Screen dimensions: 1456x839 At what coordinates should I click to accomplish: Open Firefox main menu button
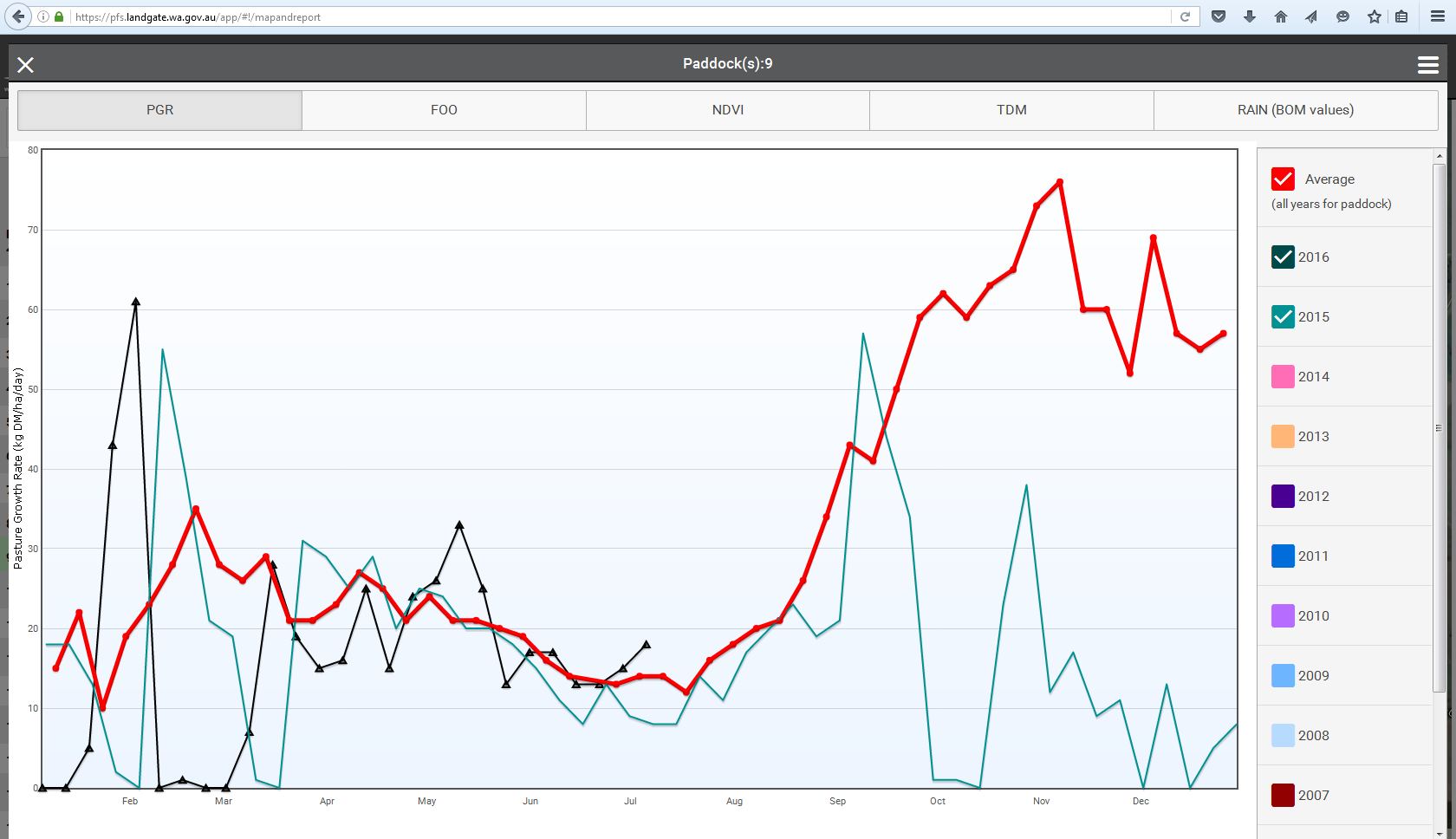point(1437,16)
